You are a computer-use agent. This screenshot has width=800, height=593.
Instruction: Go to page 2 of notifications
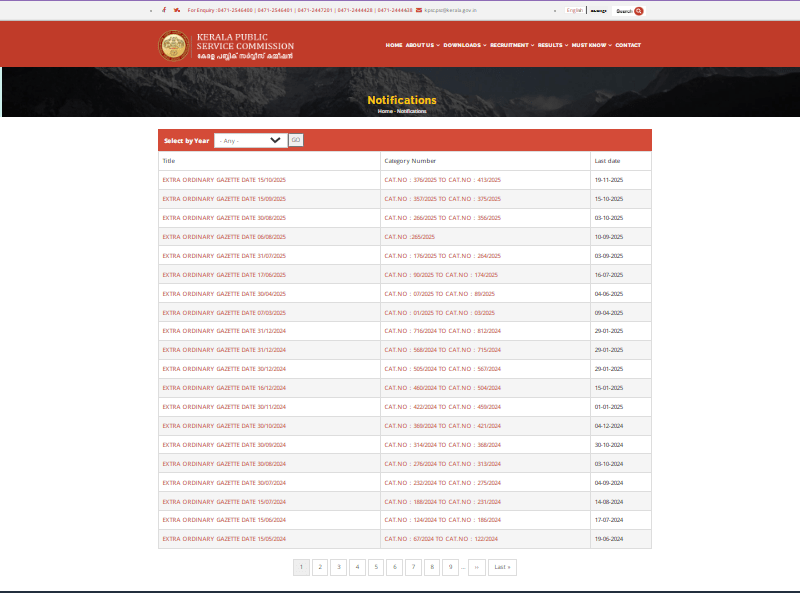point(320,566)
